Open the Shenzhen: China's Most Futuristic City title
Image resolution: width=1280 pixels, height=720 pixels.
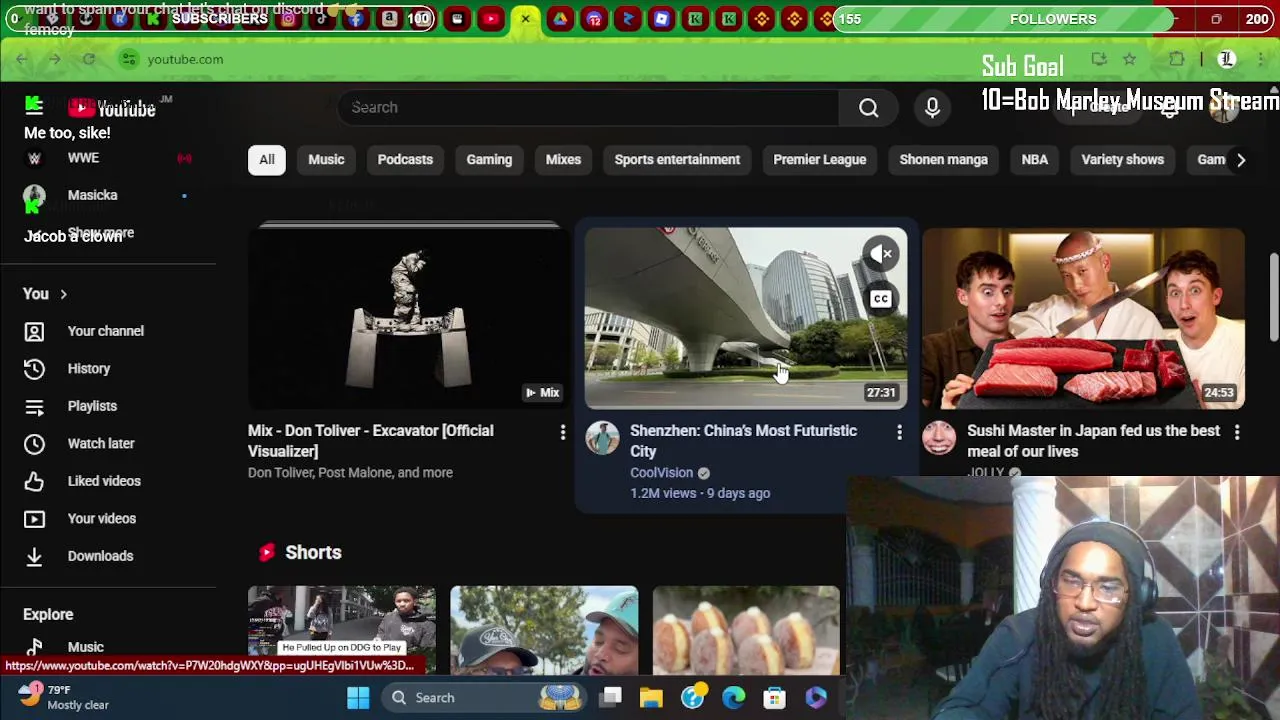coord(743,441)
